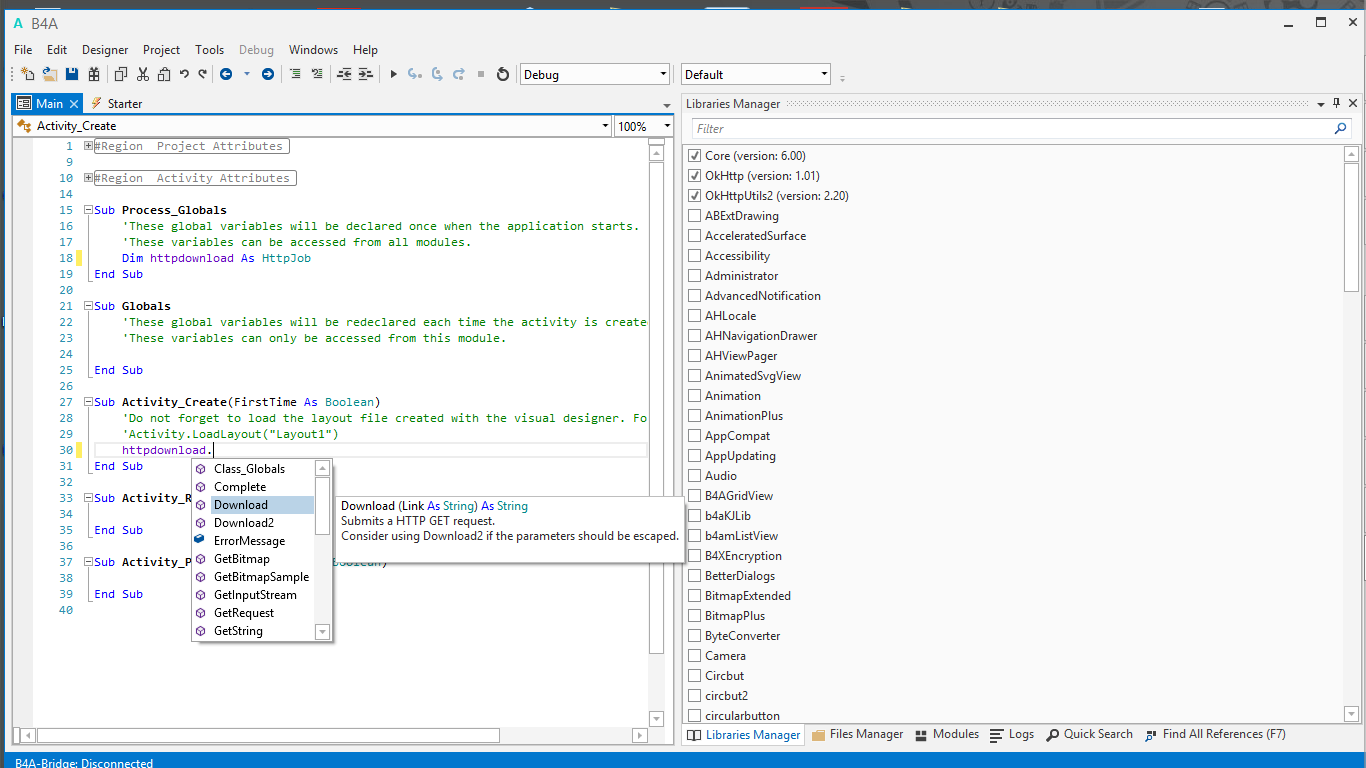Open Find All References (F7)
Image resolution: width=1366 pixels, height=768 pixels.
tap(1215, 734)
